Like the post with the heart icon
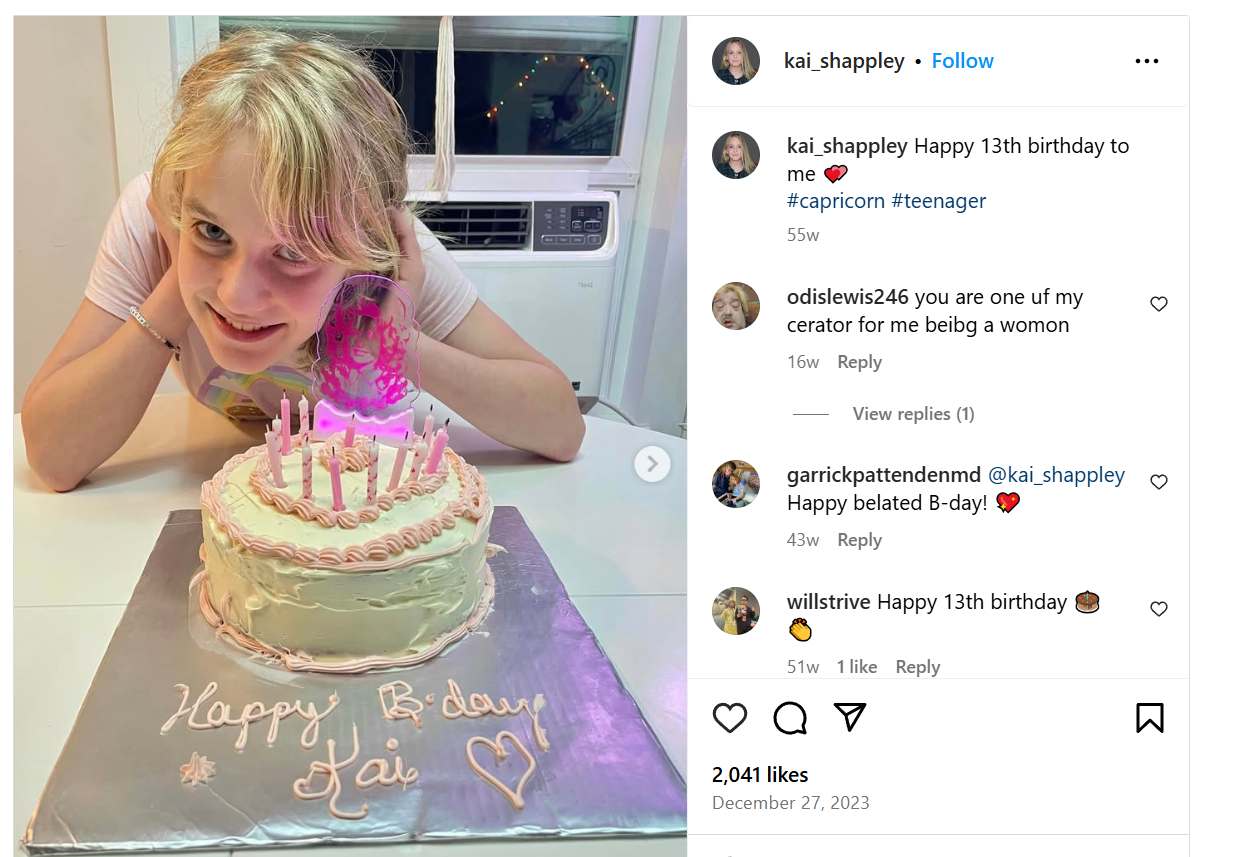The image size is (1244, 857). point(730,718)
